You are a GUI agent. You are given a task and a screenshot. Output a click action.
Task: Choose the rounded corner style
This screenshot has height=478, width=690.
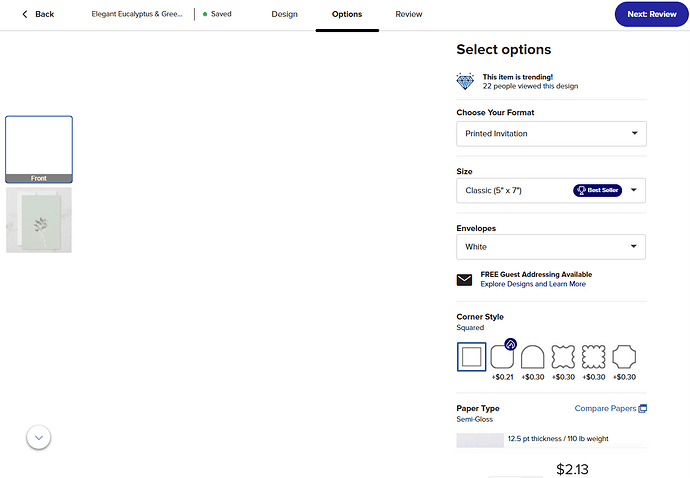point(502,357)
